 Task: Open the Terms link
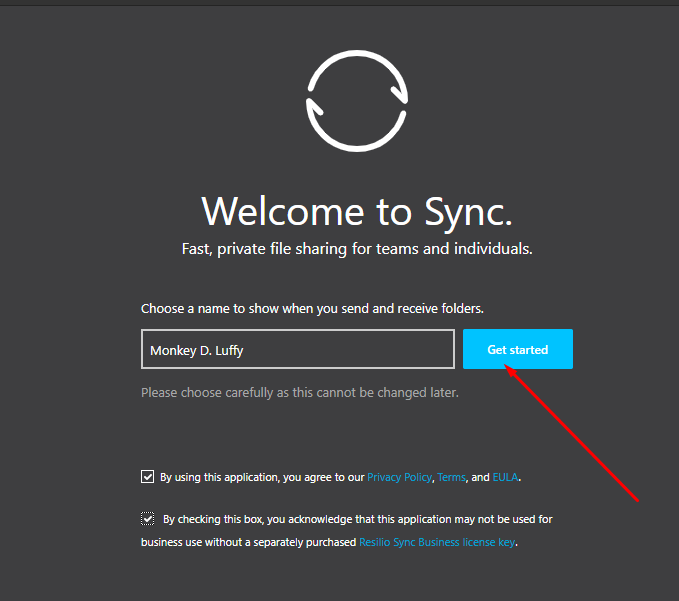[451, 477]
